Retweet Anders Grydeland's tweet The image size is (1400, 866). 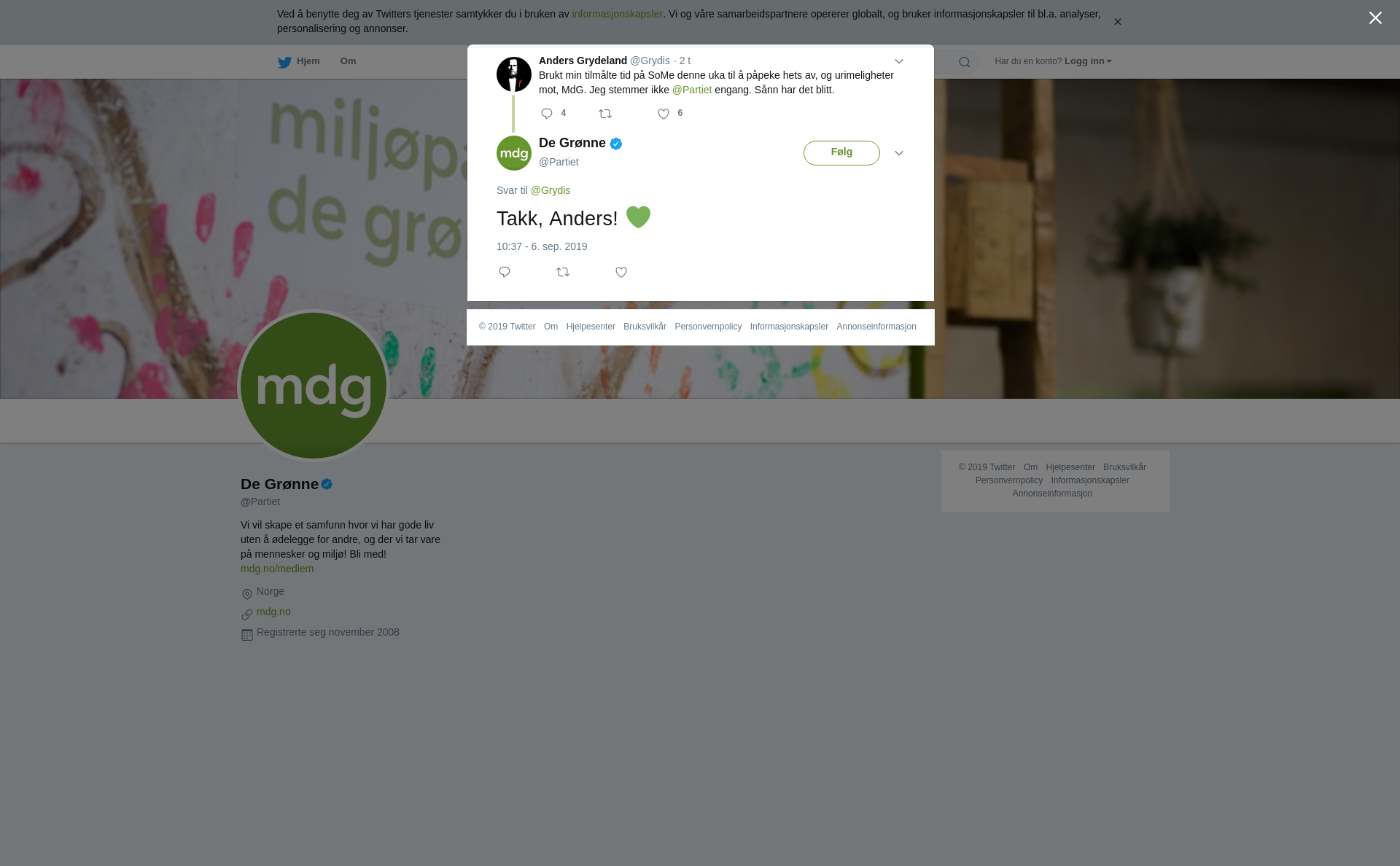tap(605, 114)
